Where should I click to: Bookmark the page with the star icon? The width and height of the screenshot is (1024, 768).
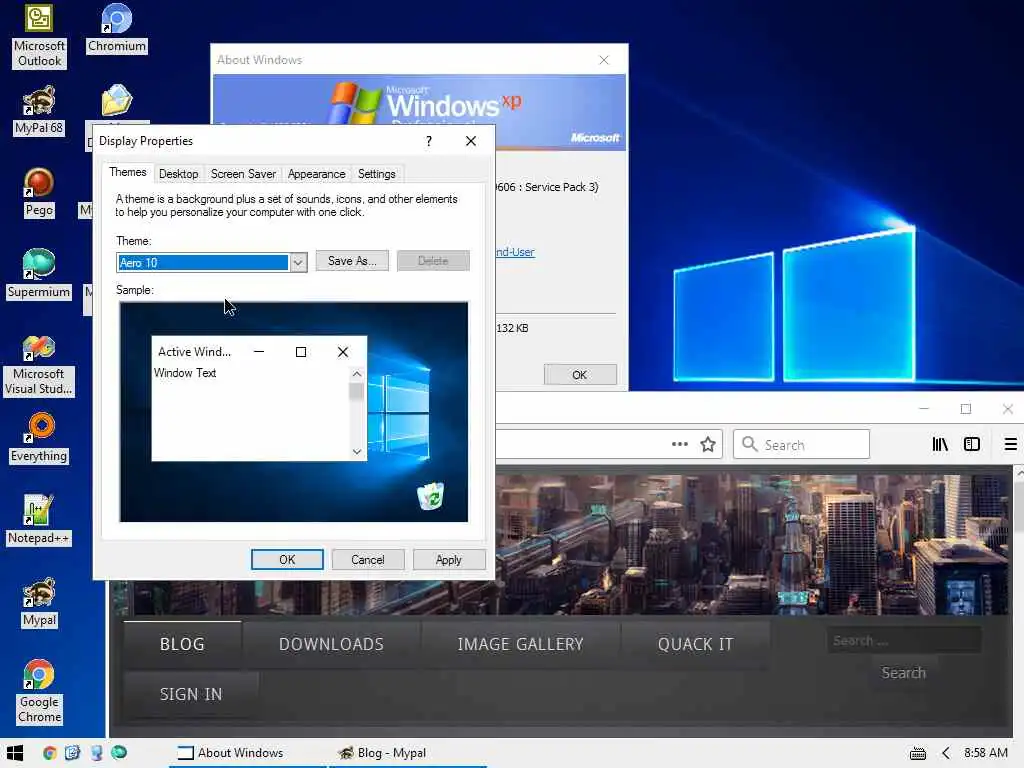tap(708, 445)
